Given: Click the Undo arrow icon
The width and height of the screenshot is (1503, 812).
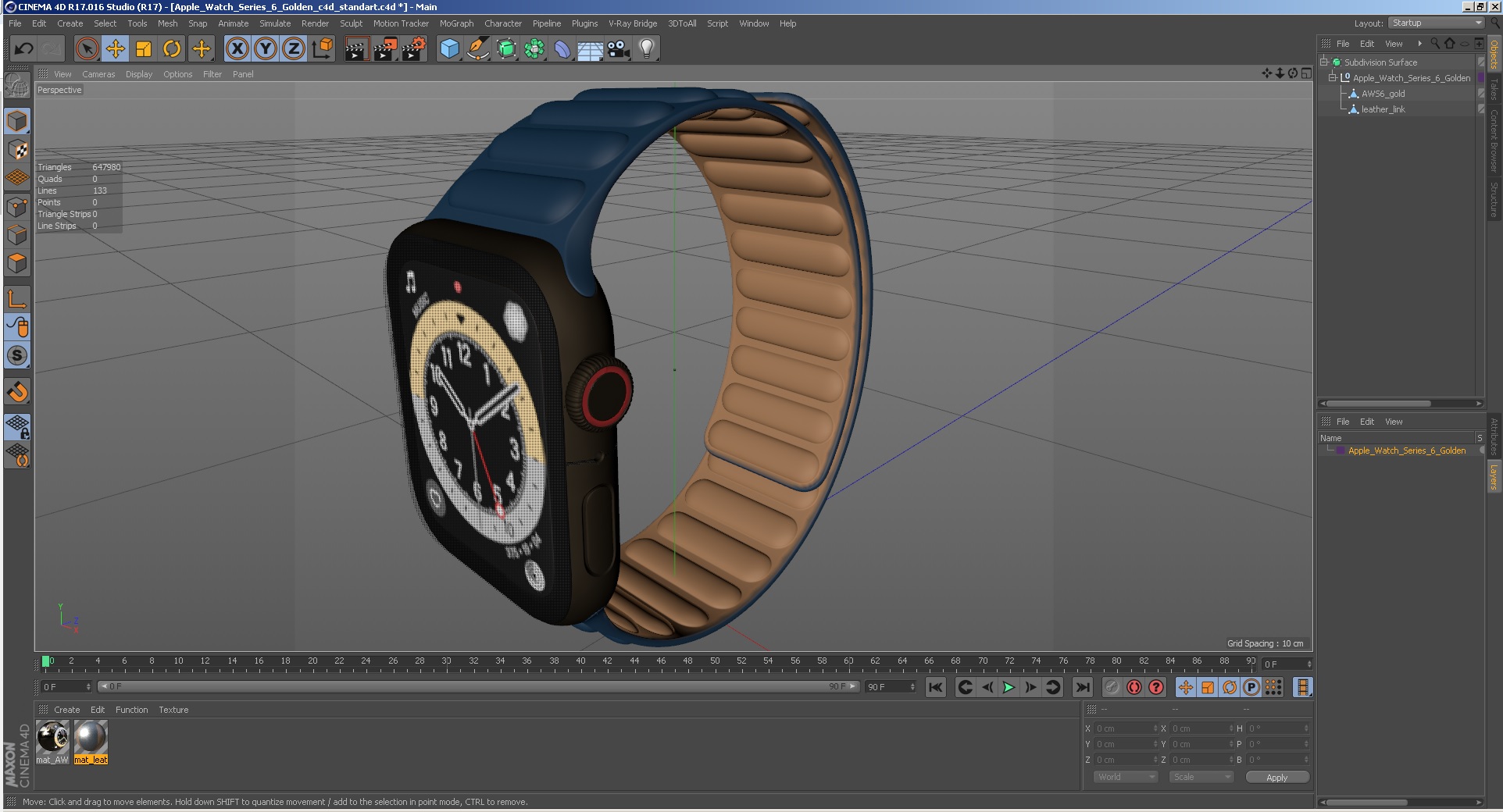Looking at the screenshot, I should tap(23, 49).
